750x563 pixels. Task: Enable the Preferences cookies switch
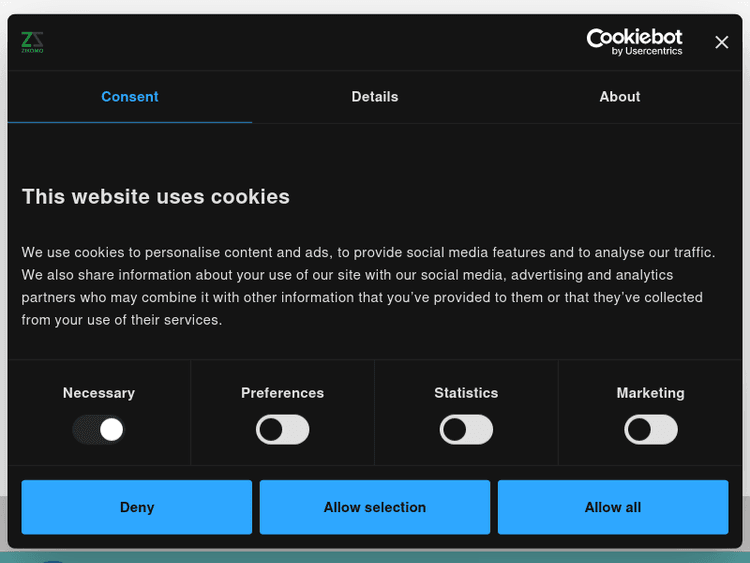[283, 430]
